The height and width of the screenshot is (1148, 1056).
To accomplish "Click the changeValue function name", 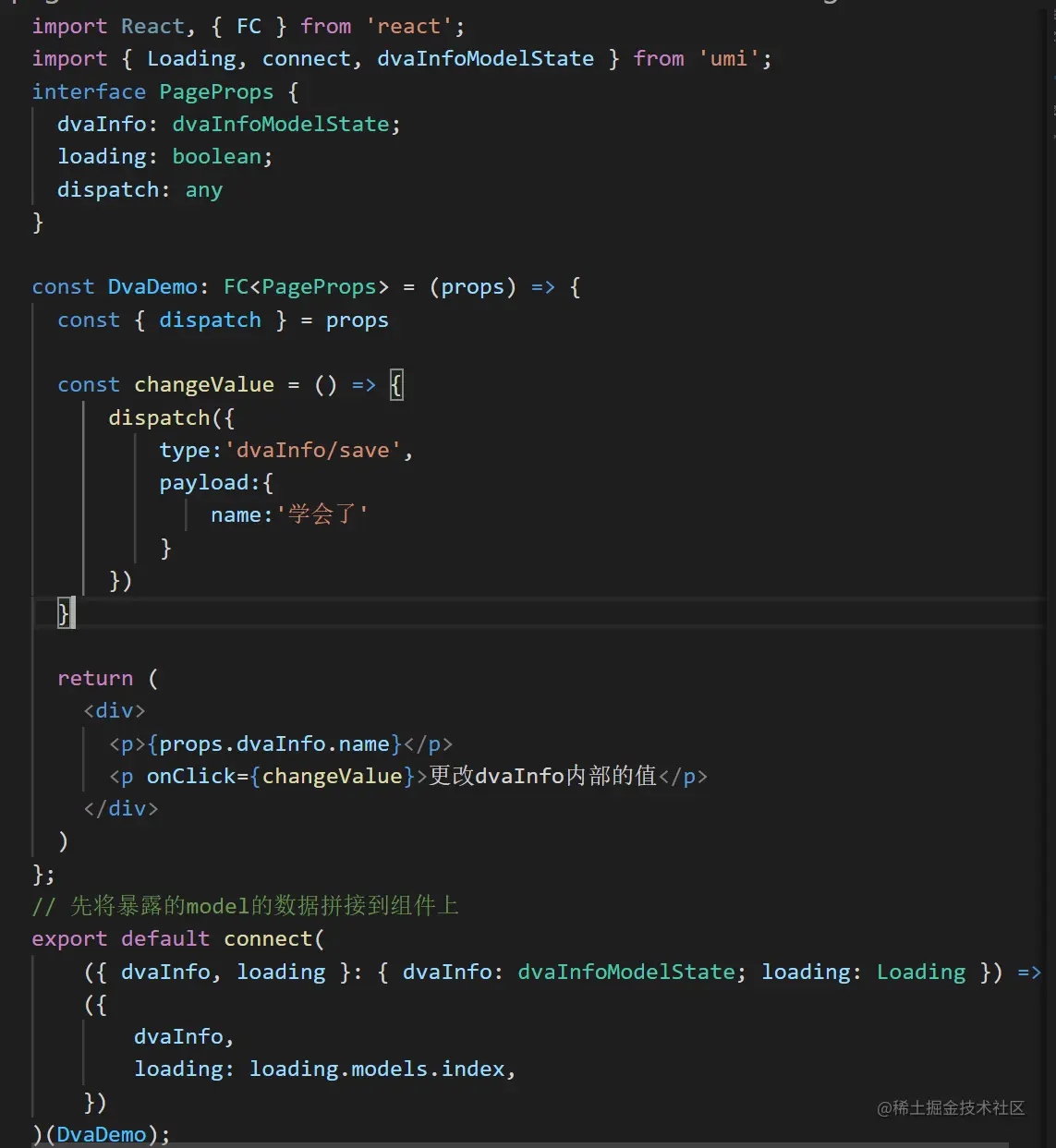I will [203, 384].
